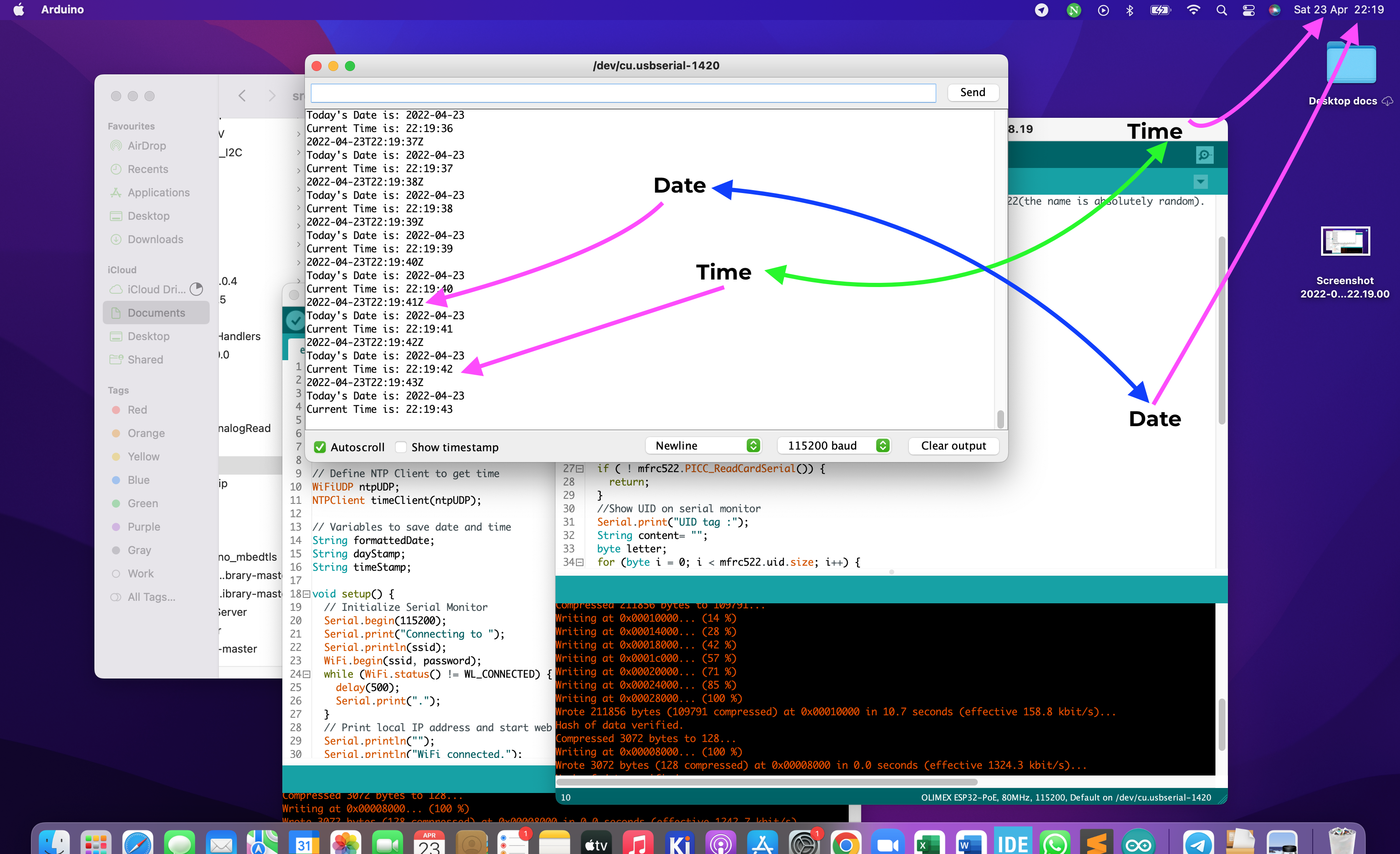Collapse the for loop fold at line 34
The image size is (1400, 854).
(580, 562)
